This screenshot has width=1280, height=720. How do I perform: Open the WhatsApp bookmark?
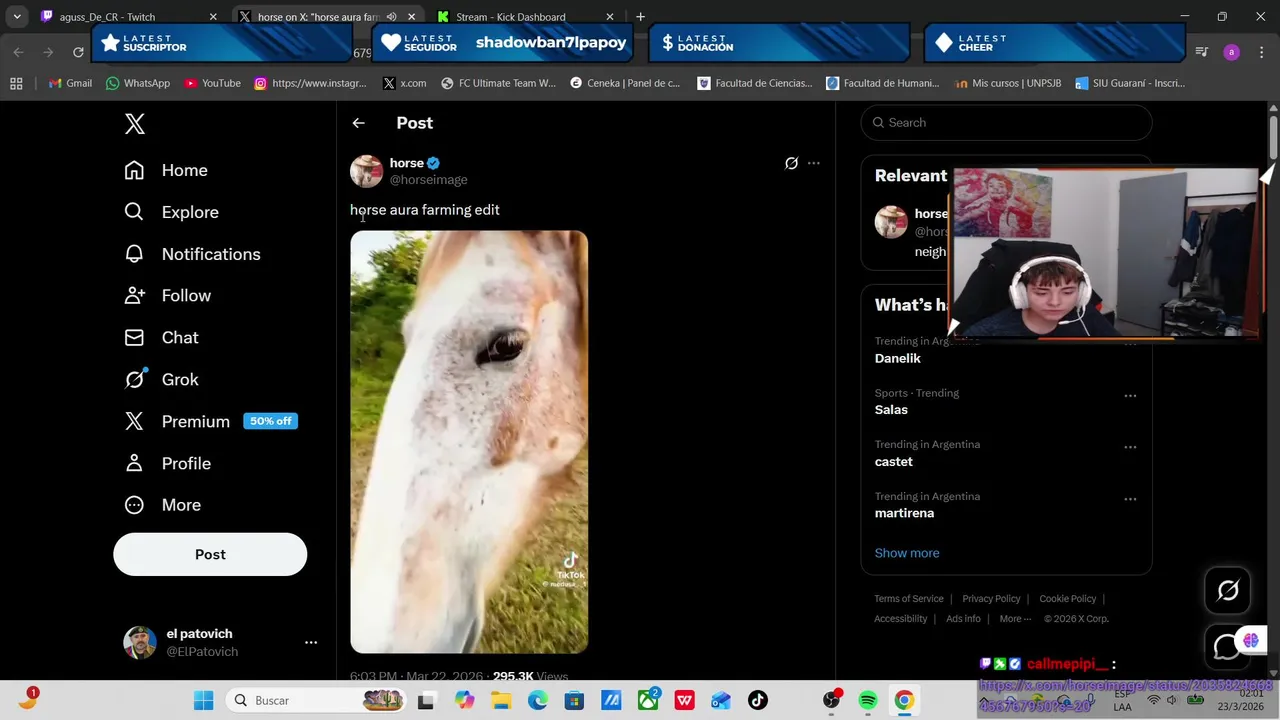[137, 83]
